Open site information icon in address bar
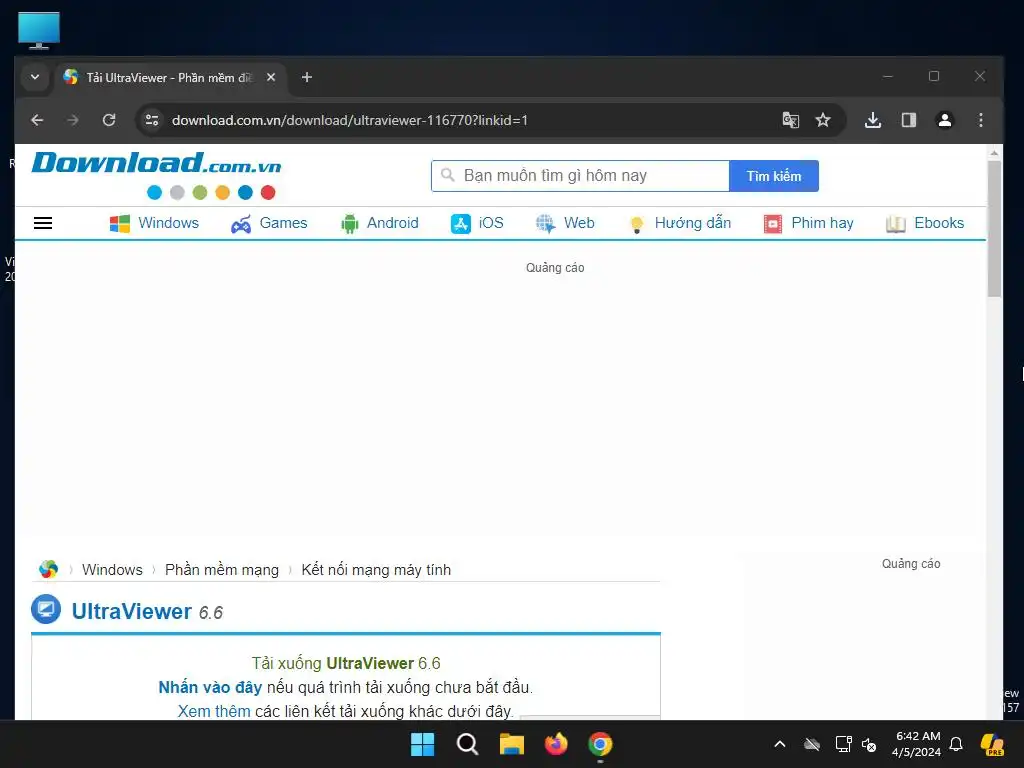 pos(152,120)
